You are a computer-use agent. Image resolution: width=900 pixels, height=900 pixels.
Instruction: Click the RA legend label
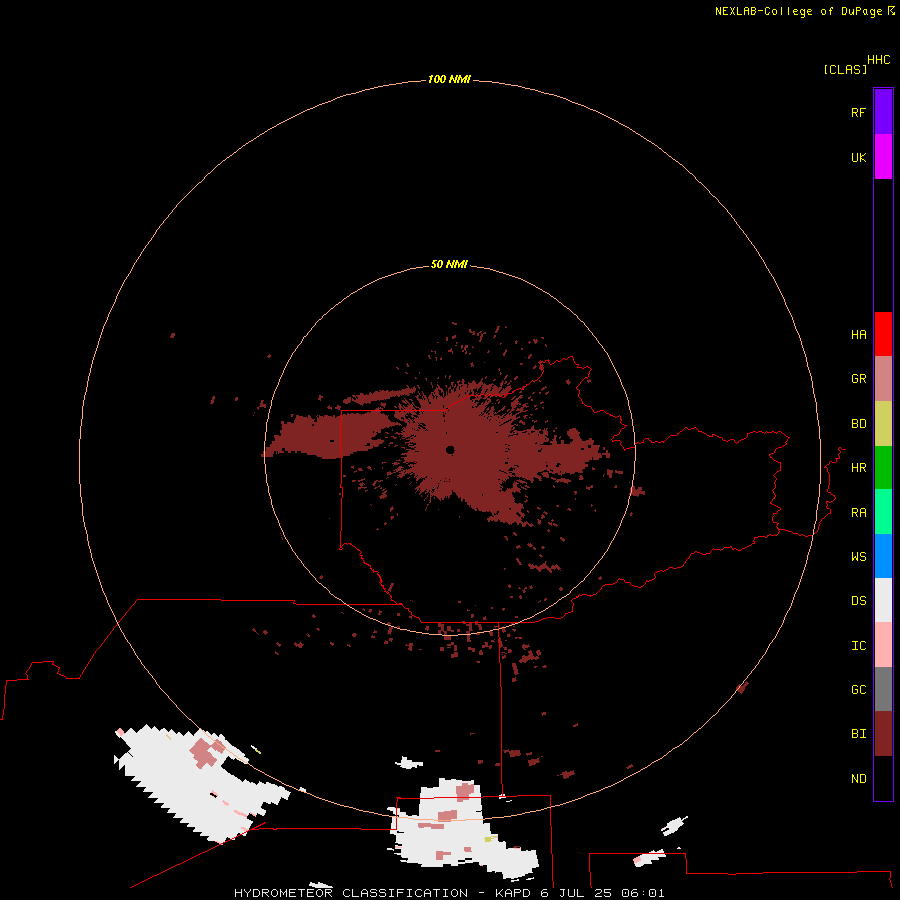pyautogui.click(x=858, y=513)
